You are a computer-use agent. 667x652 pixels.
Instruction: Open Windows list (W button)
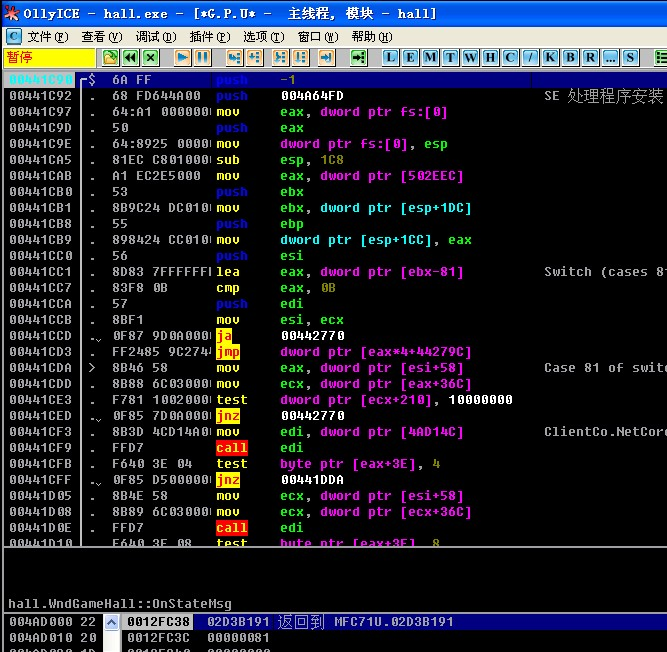[x=470, y=58]
